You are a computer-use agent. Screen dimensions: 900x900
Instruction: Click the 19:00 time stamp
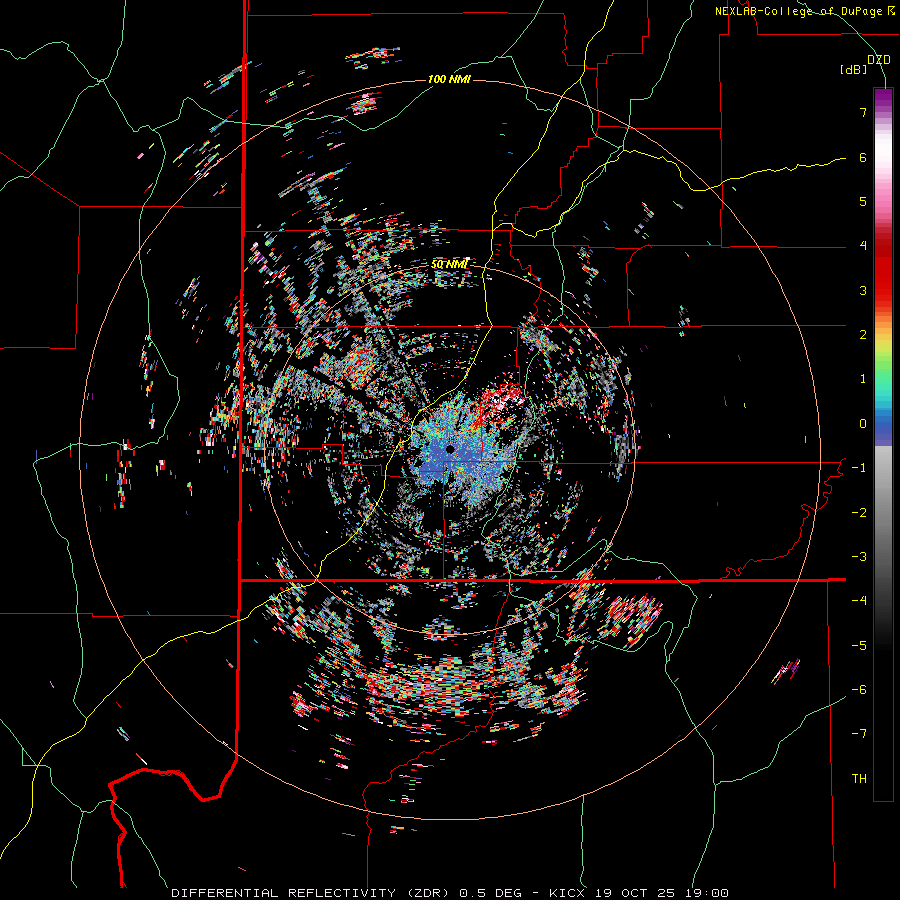(x=708, y=893)
